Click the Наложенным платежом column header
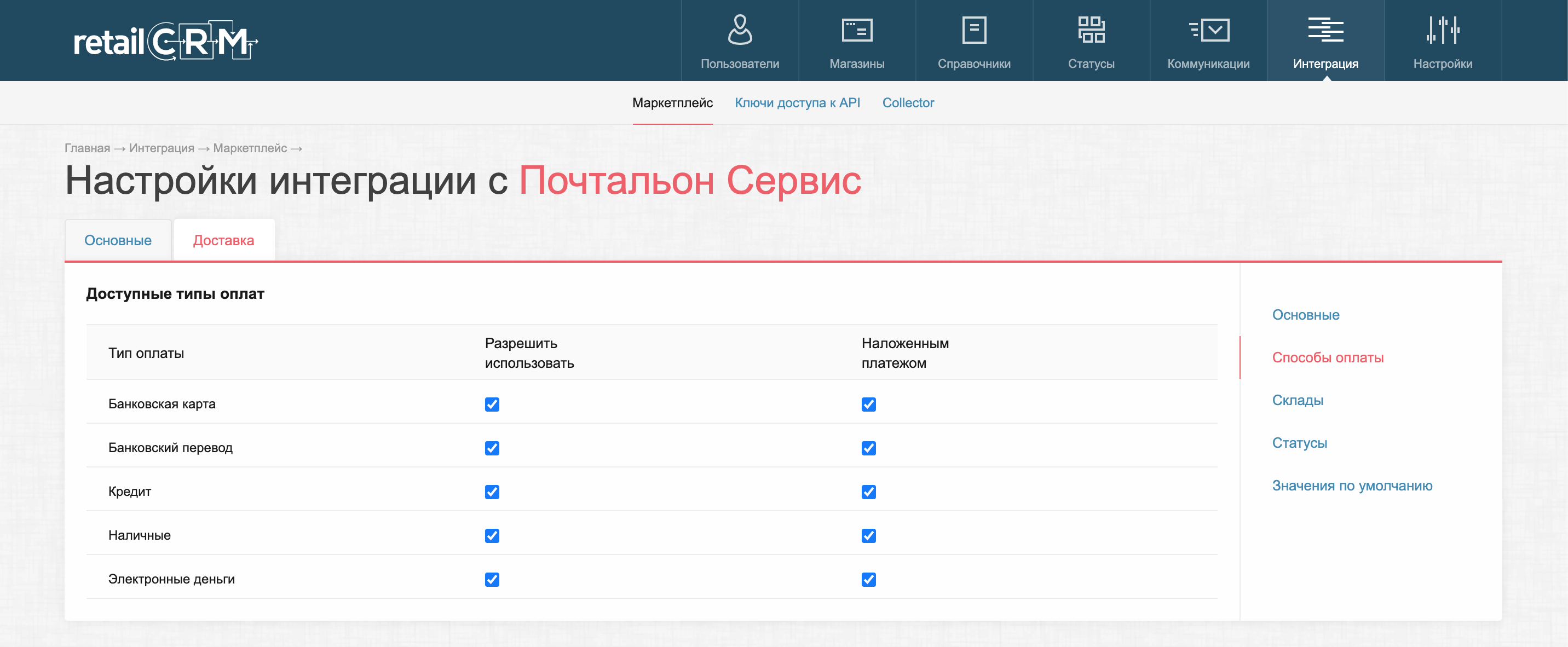The width and height of the screenshot is (1568, 647). click(904, 353)
